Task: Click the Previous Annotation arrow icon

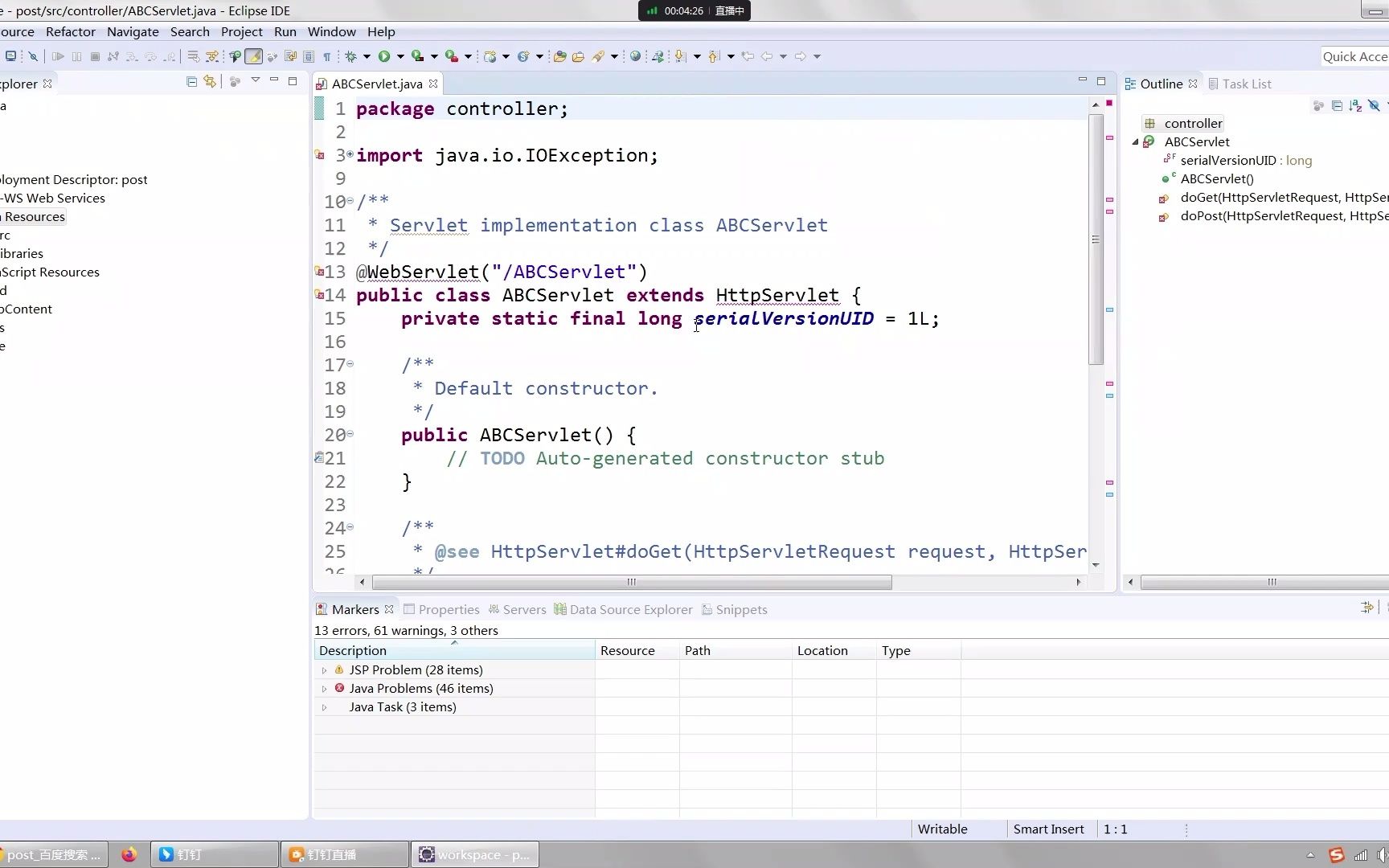Action: (x=714, y=56)
